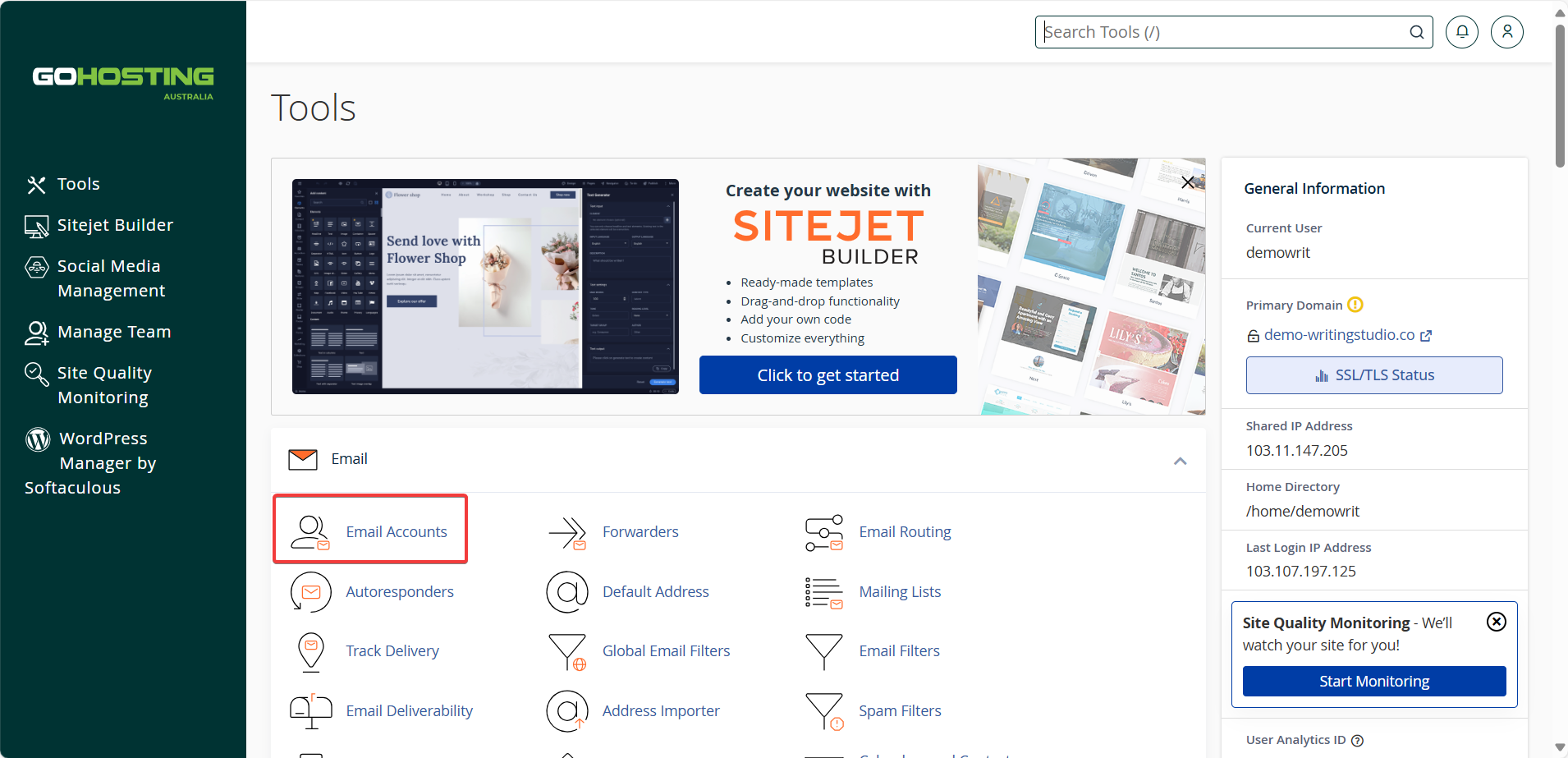This screenshot has height=758, width=1568.
Task: Open Tools in the sidebar menu
Action: (79, 184)
